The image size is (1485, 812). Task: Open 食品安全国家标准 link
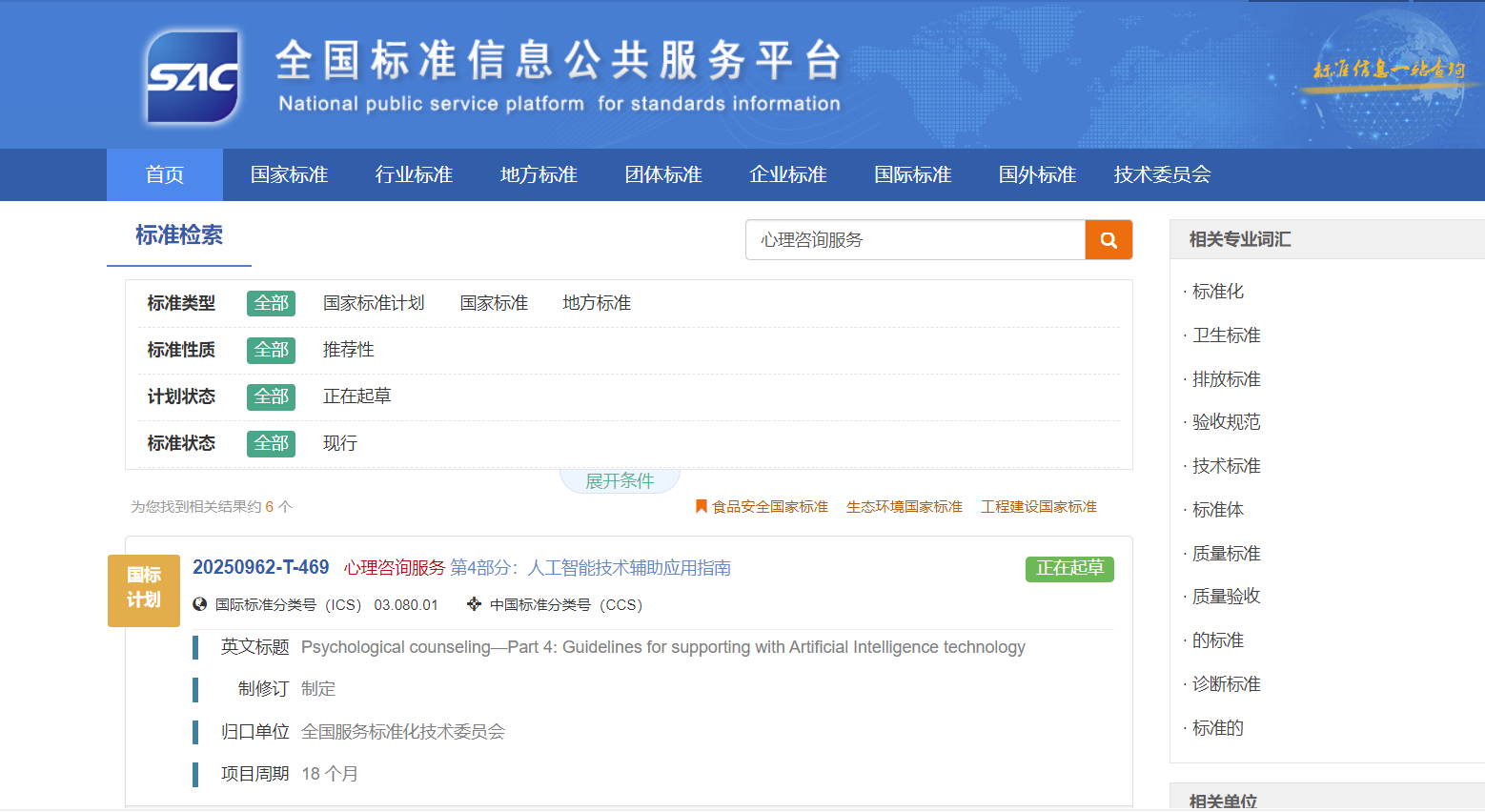(769, 507)
